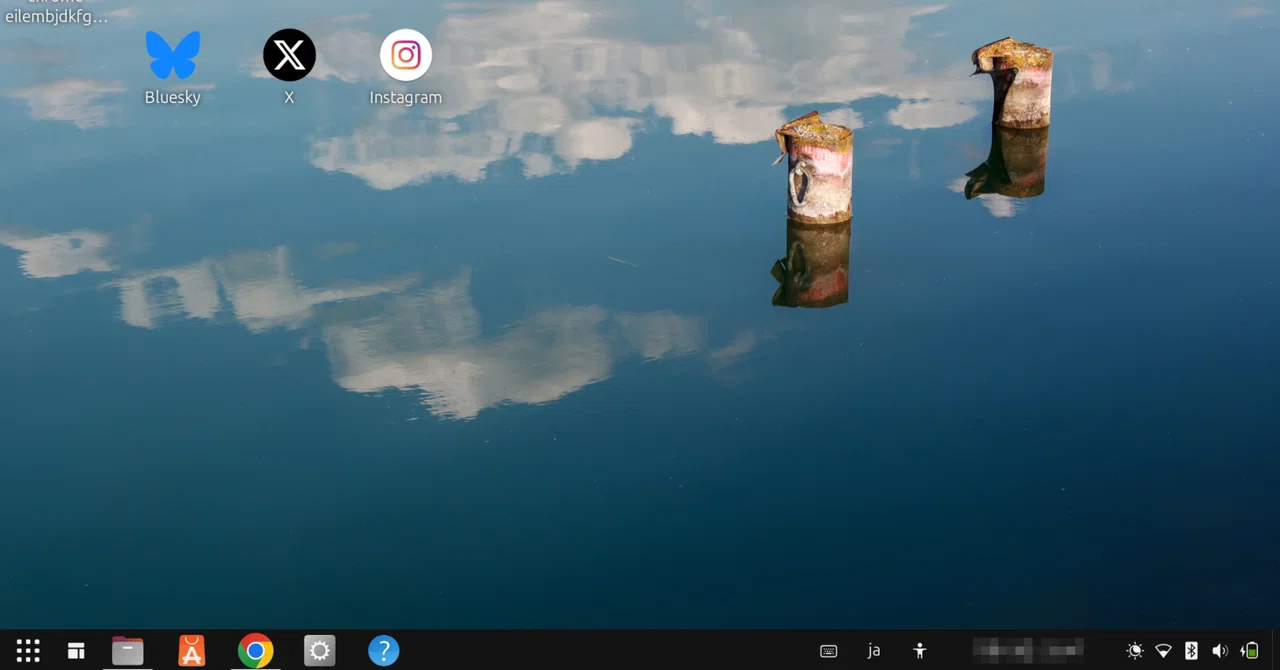The height and width of the screenshot is (670, 1280).
Task: Open the accessibility menu in tray
Action: pyautogui.click(x=920, y=651)
